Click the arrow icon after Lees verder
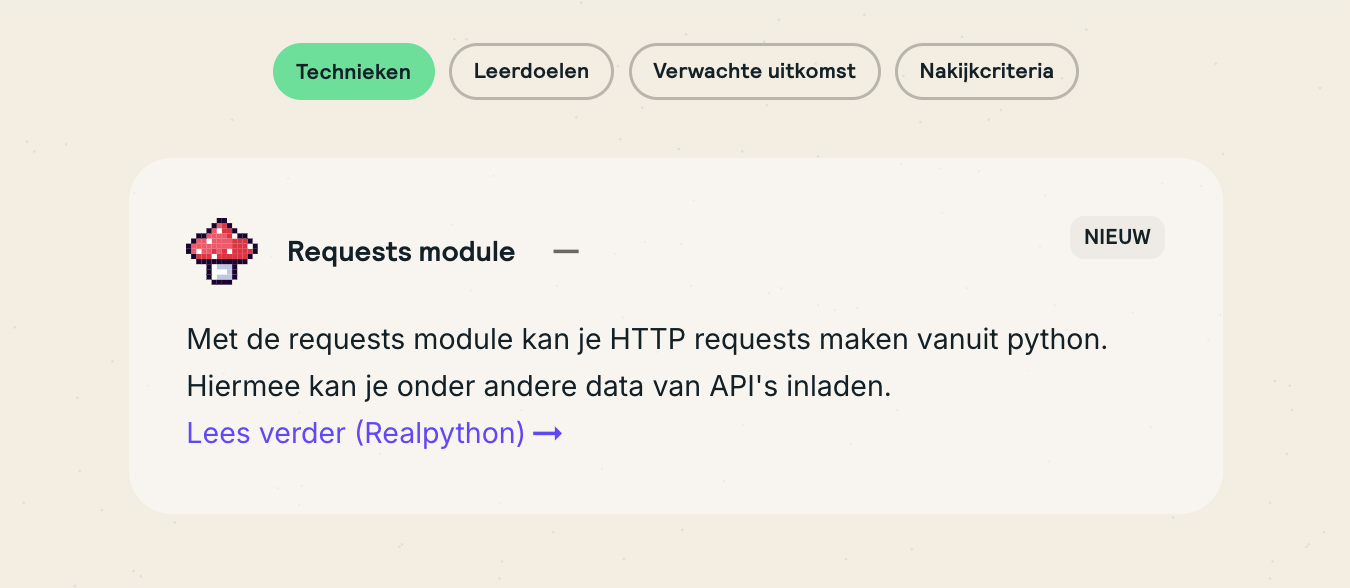 click(x=548, y=433)
